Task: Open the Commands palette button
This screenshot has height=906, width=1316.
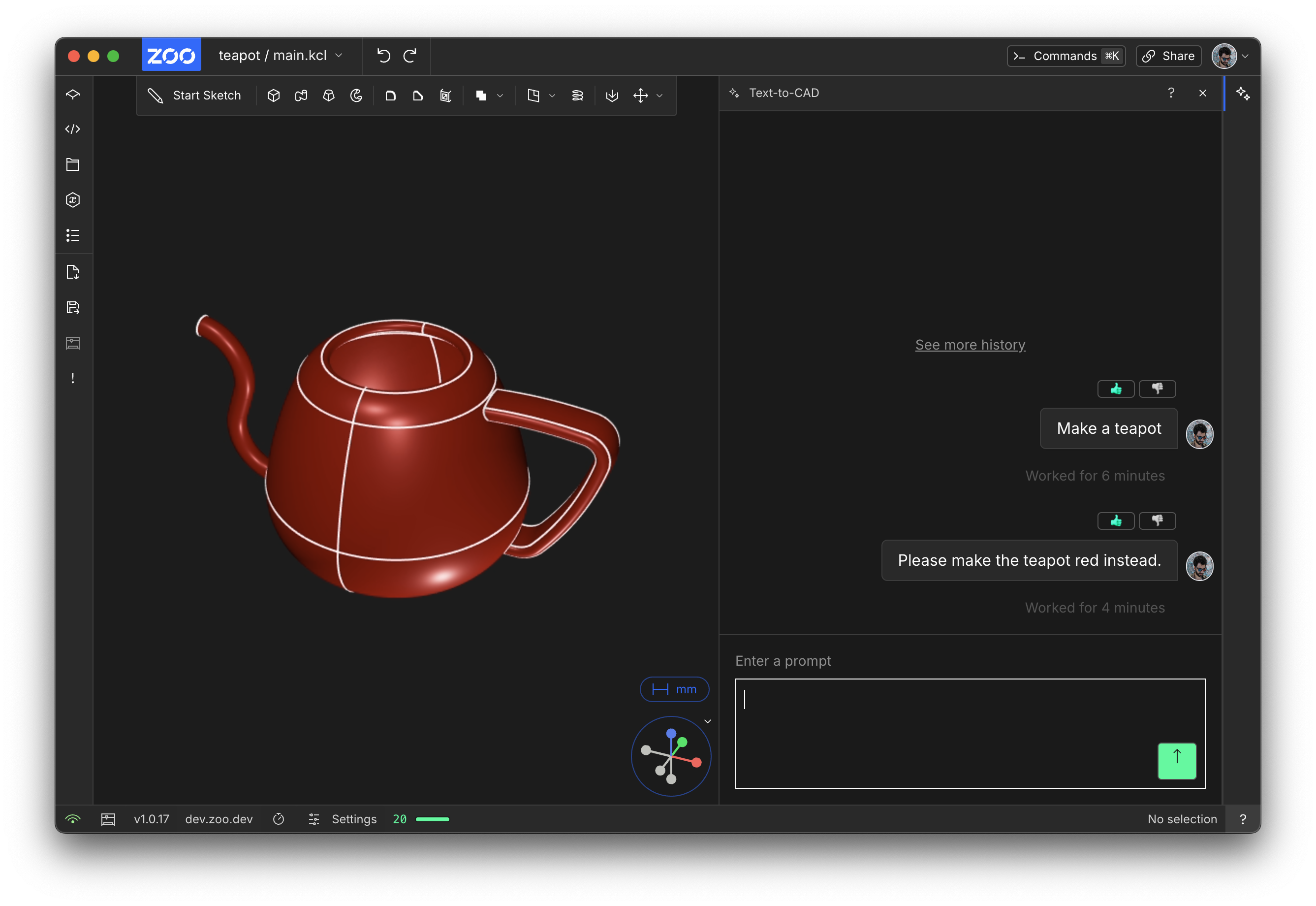Action: [x=1065, y=56]
